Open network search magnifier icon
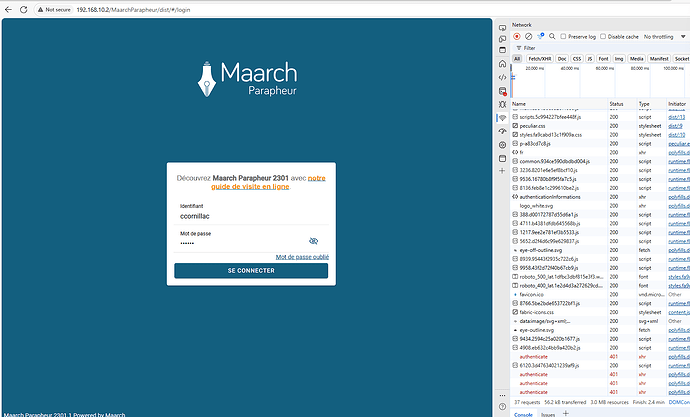The image size is (690, 417). 552,37
